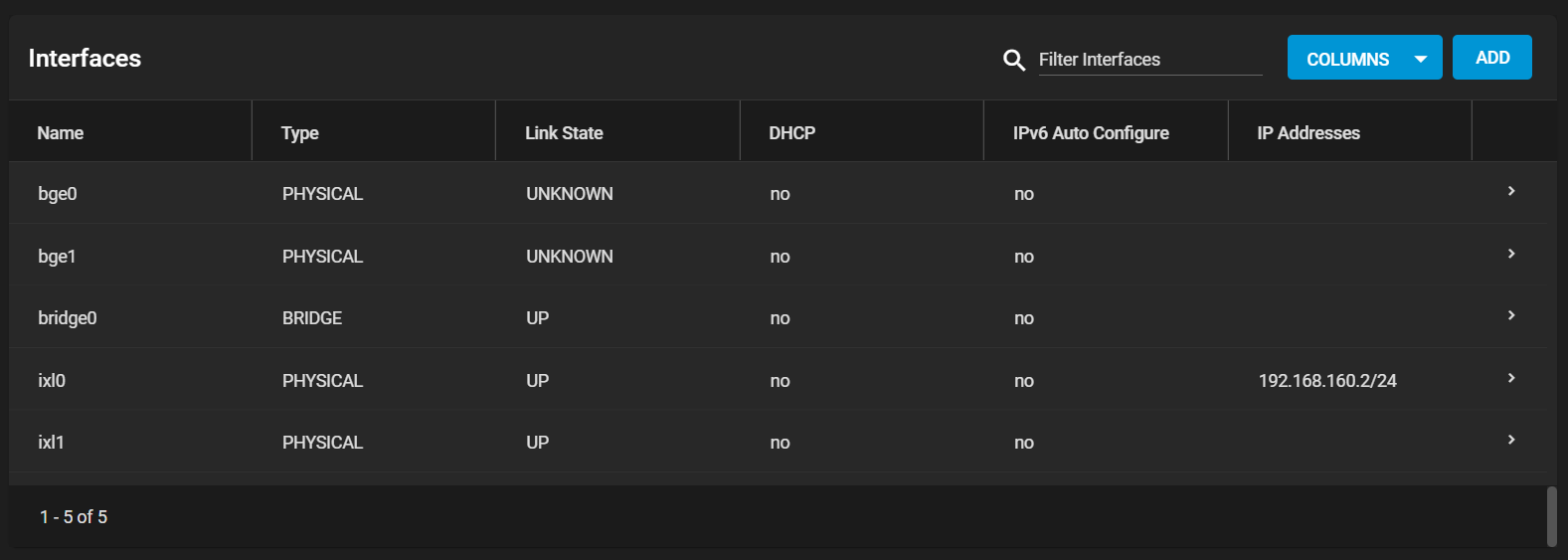Open the COLUMNS dropdown arrow
Image resolution: width=1568 pixels, height=560 pixels.
(x=1421, y=60)
